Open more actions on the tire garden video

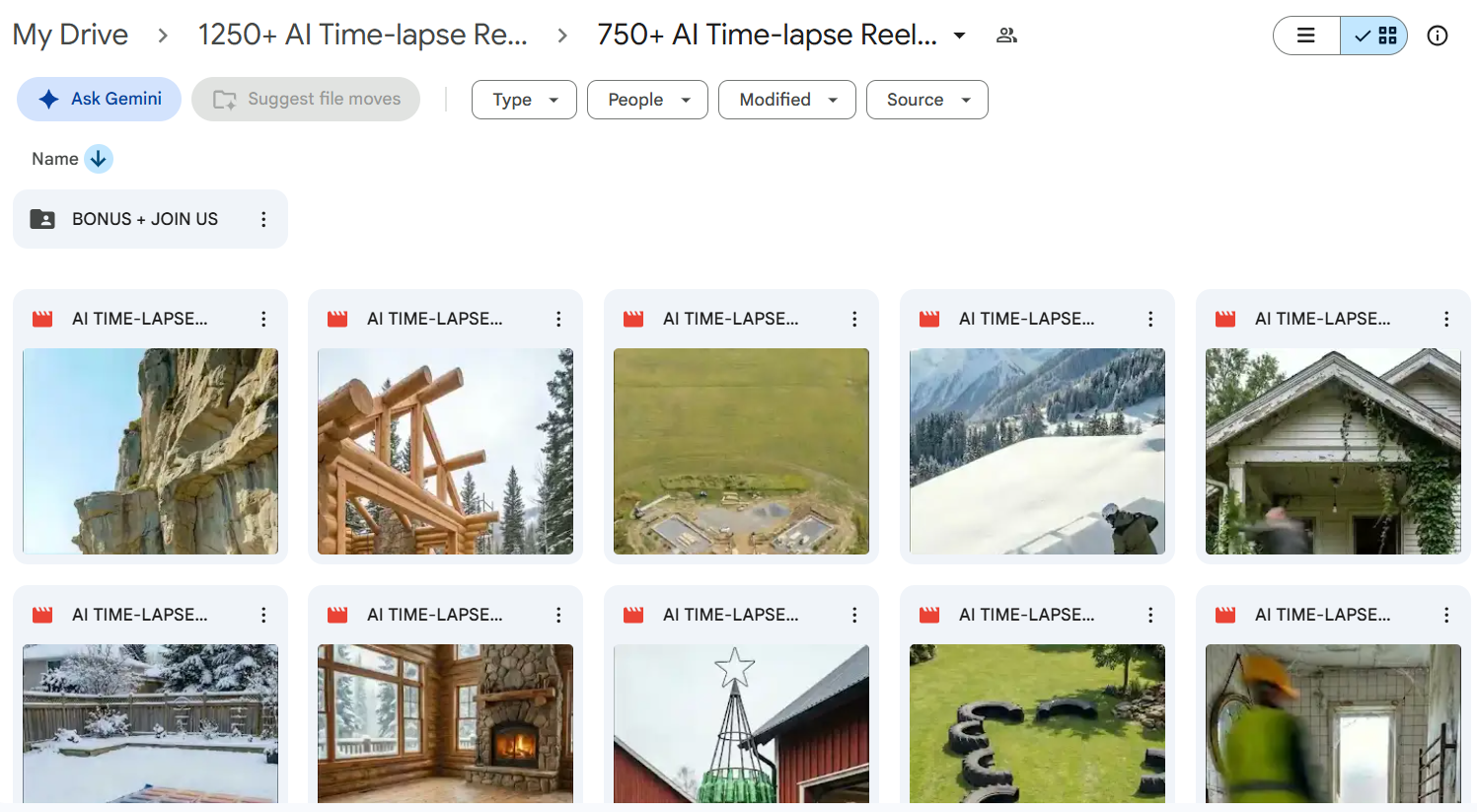click(x=1150, y=615)
